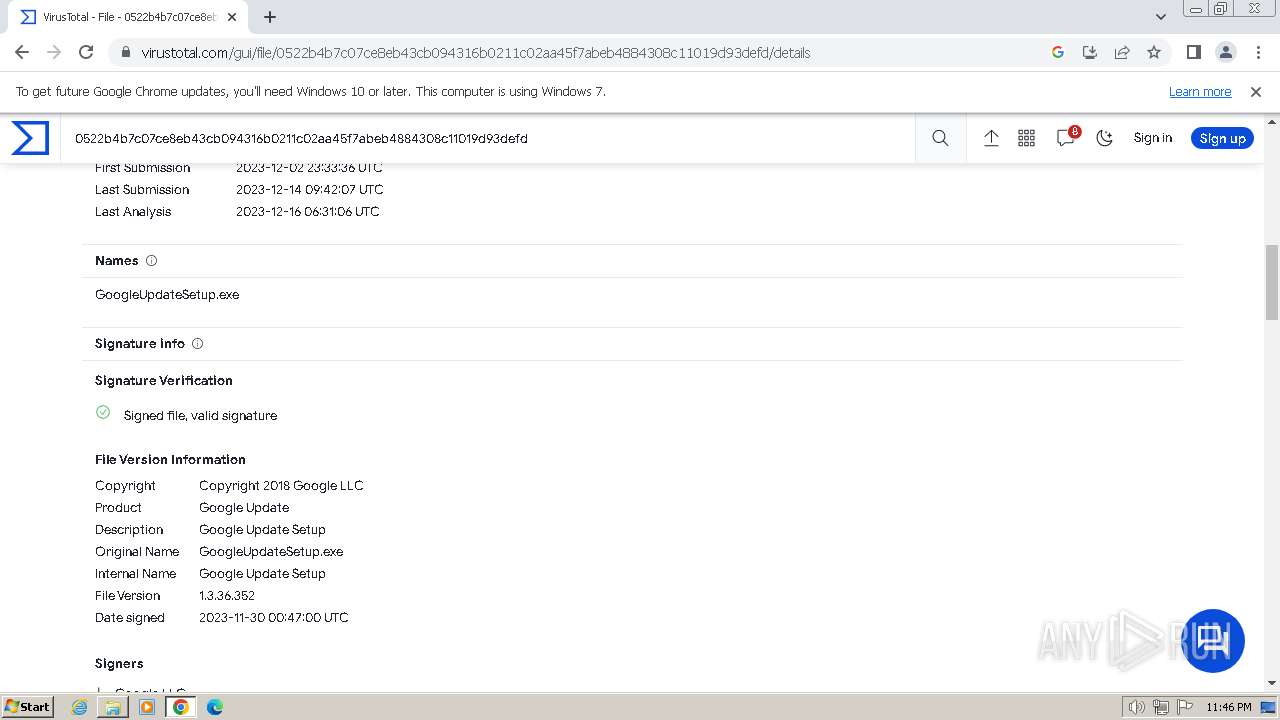Click the install app icon in address bar
Image resolution: width=1280 pixels, height=720 pixels.
tap(1090, 52)
